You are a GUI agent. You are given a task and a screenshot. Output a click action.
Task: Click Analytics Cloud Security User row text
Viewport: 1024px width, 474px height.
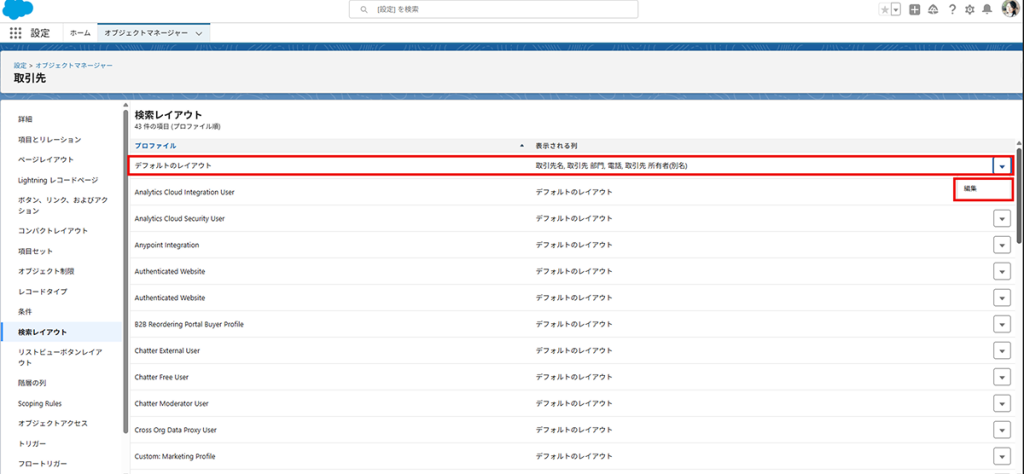[x=180, y=219]
